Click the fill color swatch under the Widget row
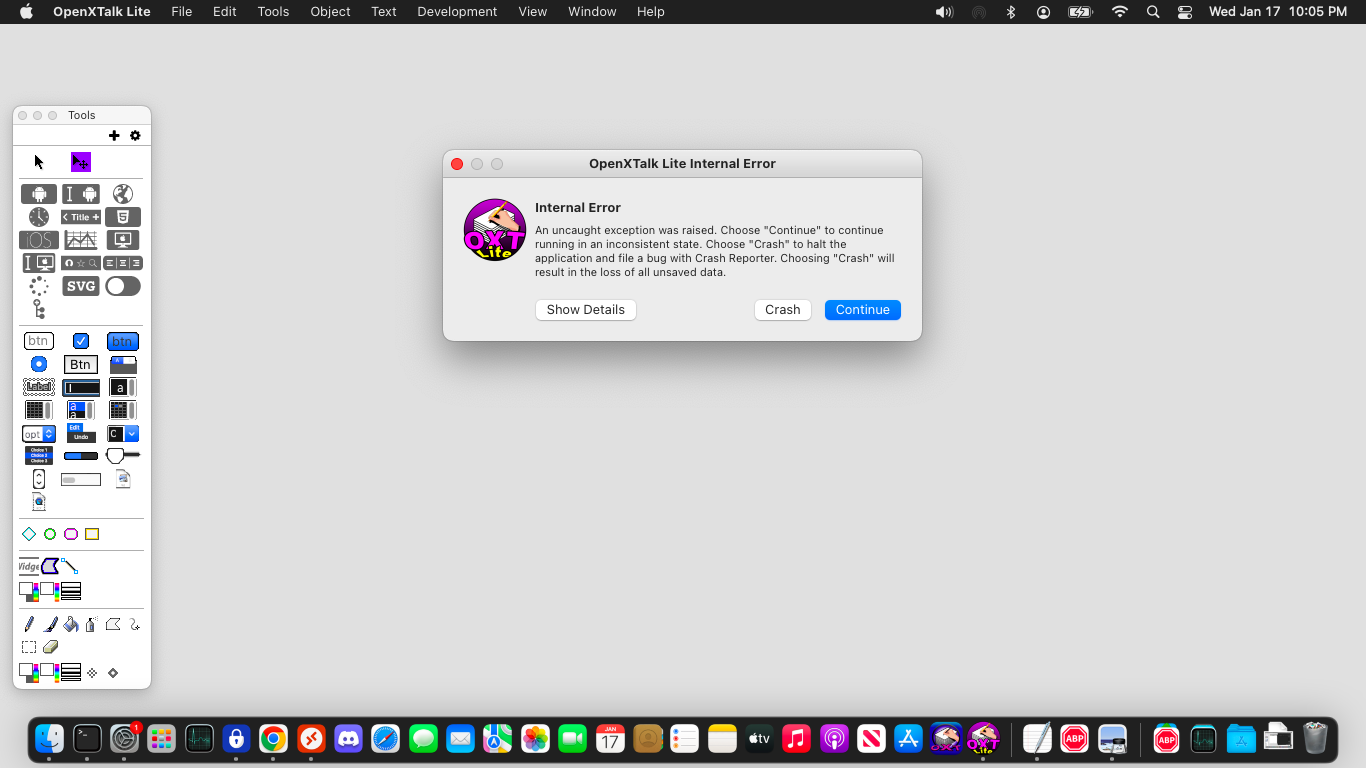The image size is (1366, 768). click(29, 591)
